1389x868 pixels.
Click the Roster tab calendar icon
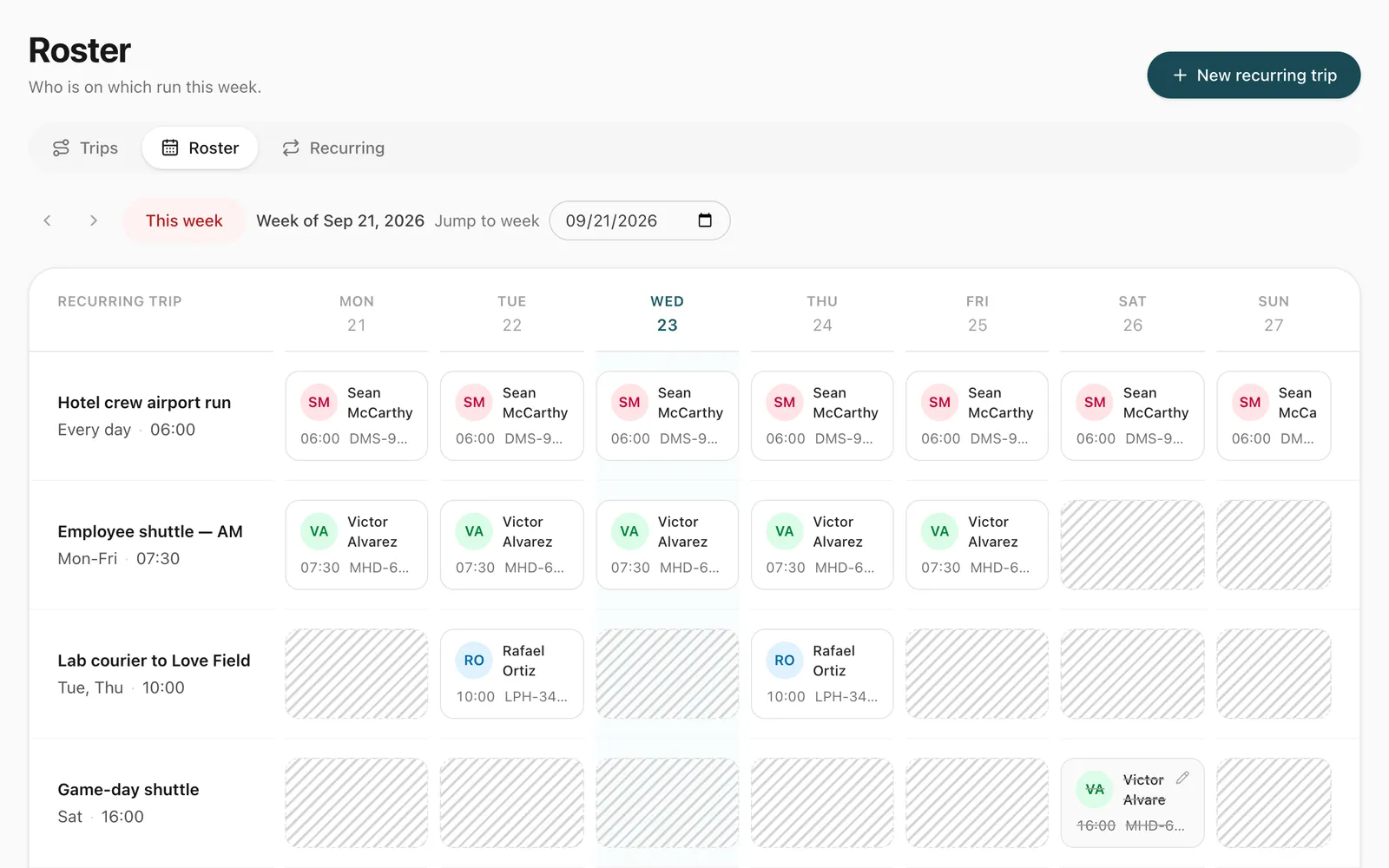pos(170,148)
